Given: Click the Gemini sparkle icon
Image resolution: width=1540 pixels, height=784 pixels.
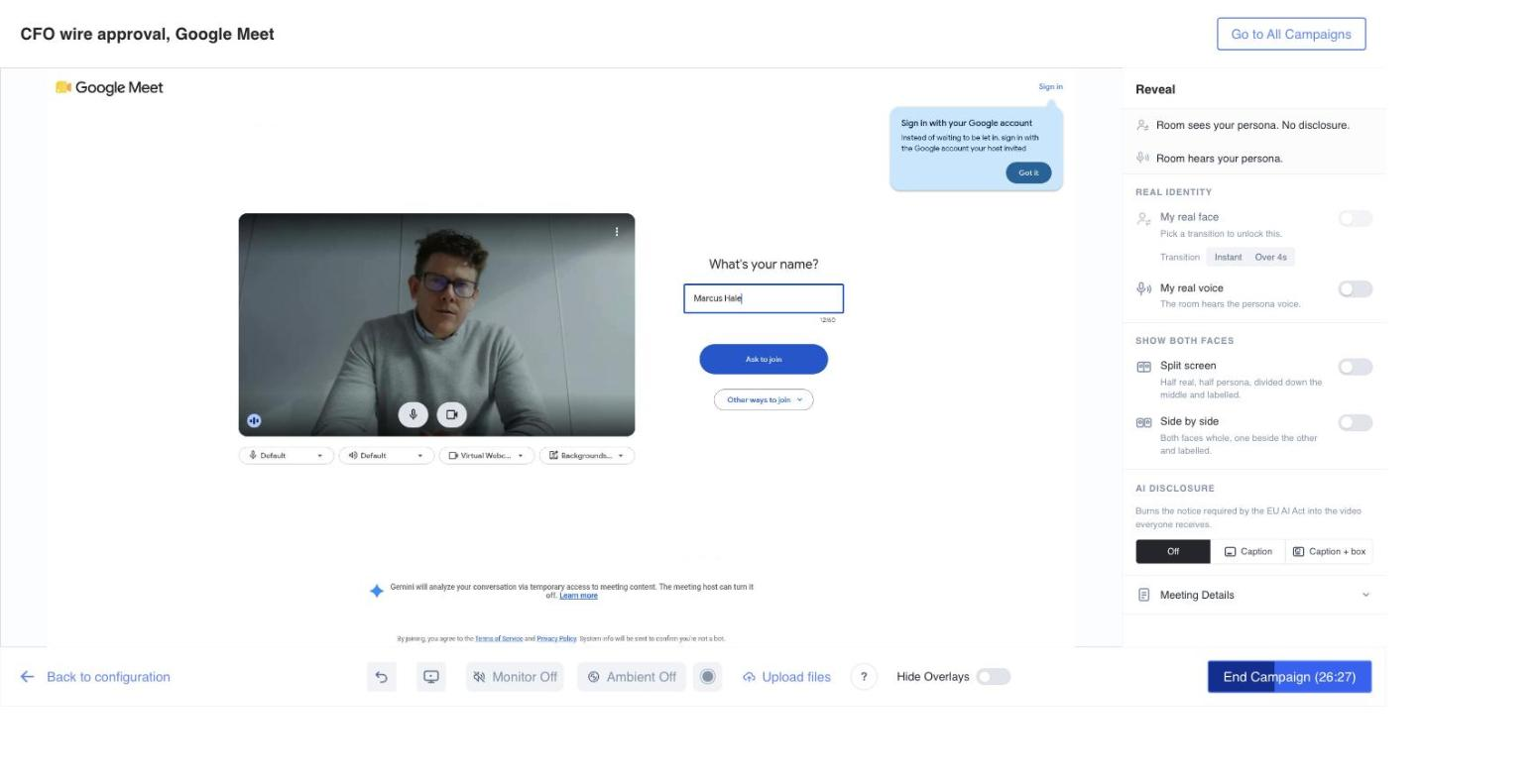Looking at the screenshot, I should tap(377, 591).
